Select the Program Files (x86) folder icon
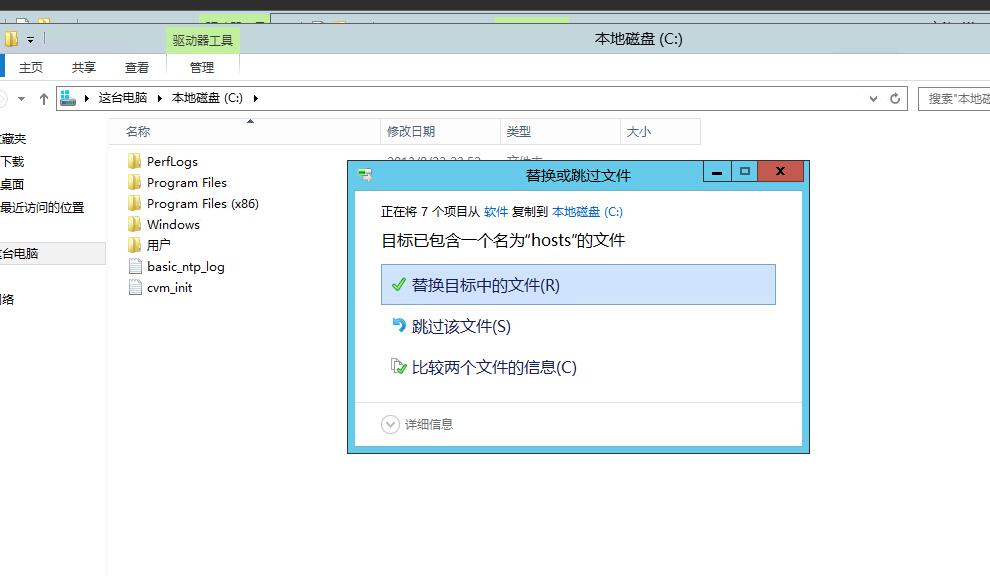 135,203
